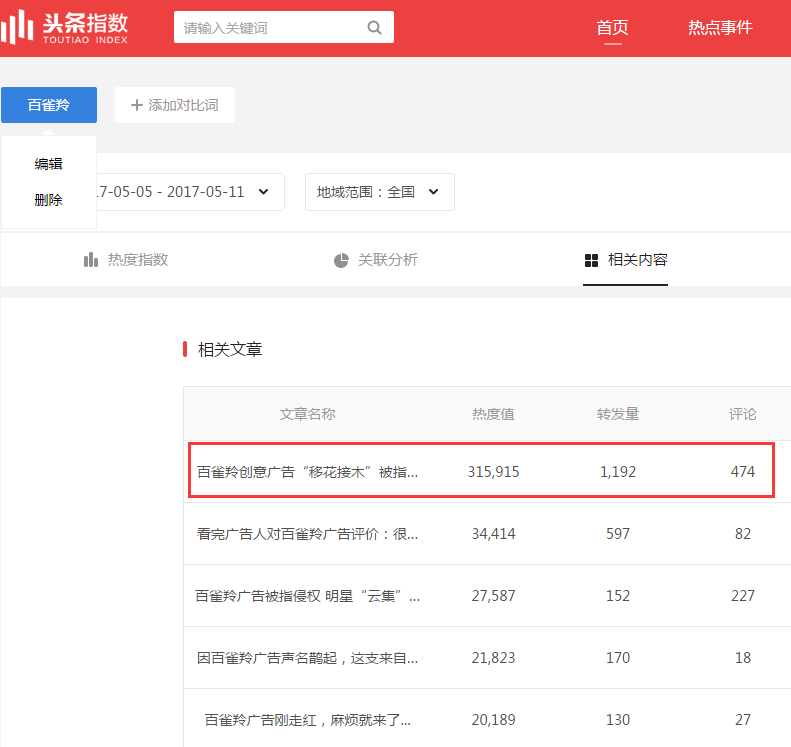Switch to the 热度指数 tab
791x747 pixels.
(x=126, y=260)
